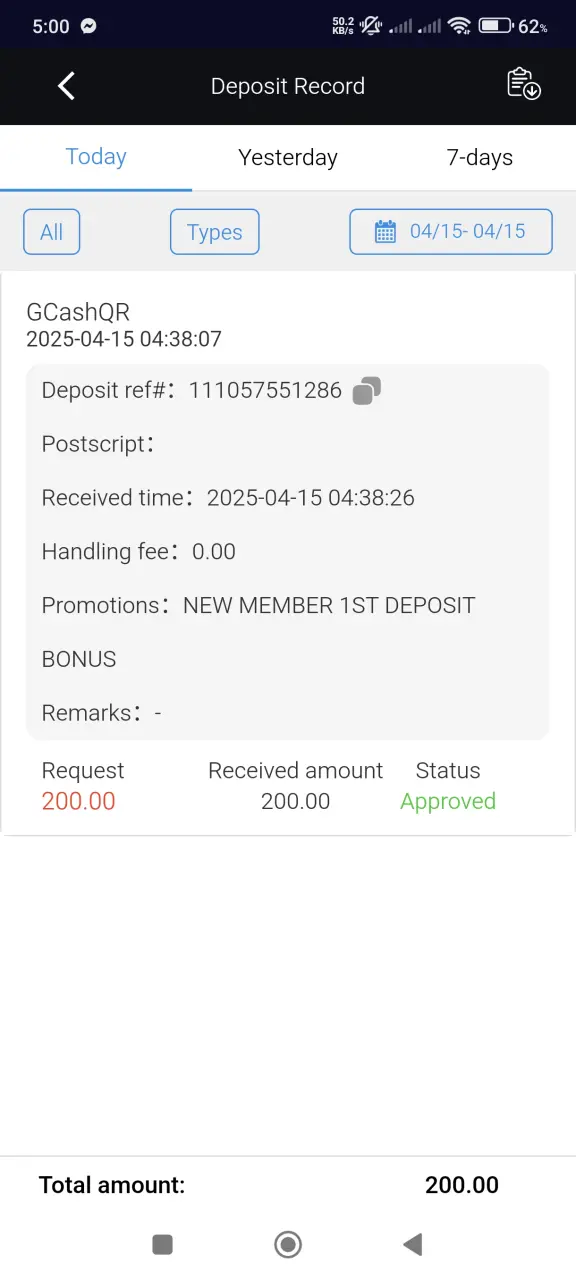Tap the NEW MEMBER 1ST DEPOSIT promotion text

[x=329, y=605]
